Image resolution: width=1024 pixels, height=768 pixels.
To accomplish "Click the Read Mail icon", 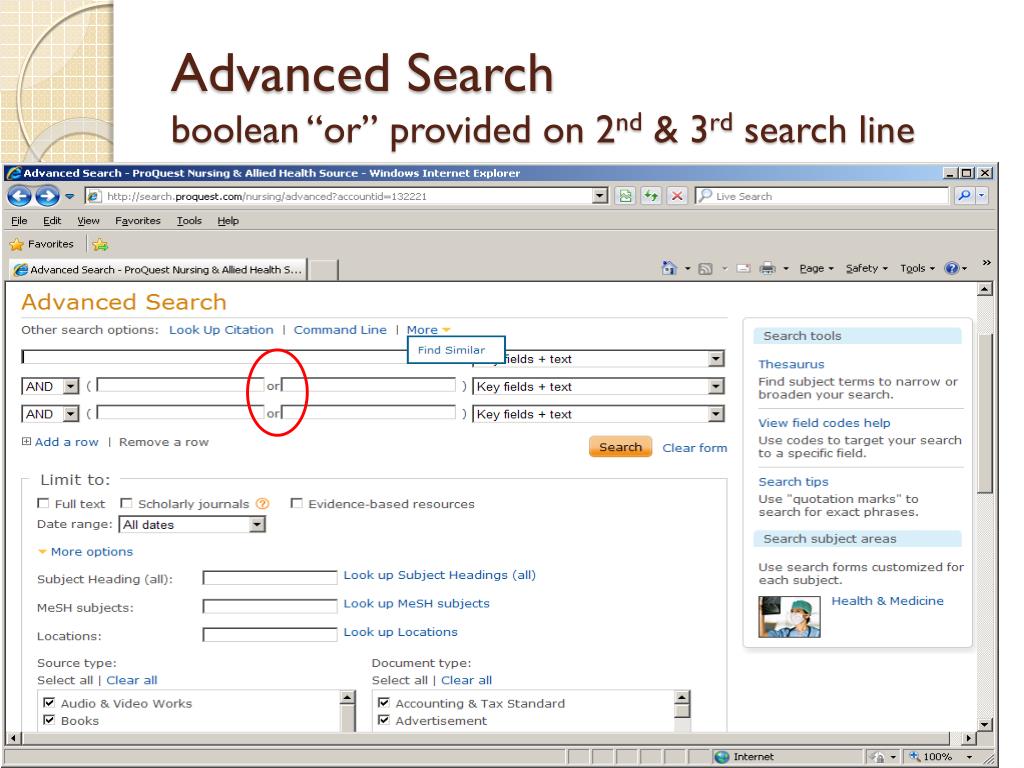I will 743,268.
